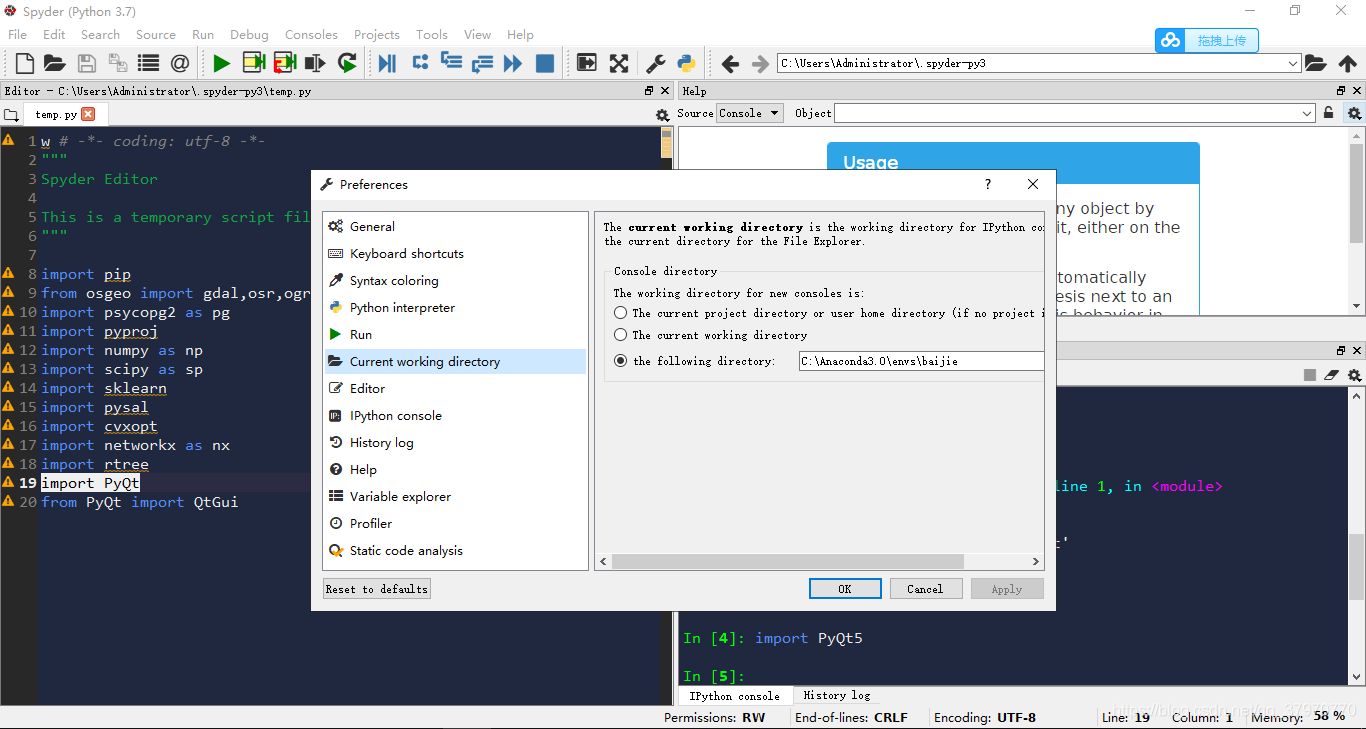Maximize current pane icon
This screenshot has height=729, width=1366.
[x=587, y=63]
